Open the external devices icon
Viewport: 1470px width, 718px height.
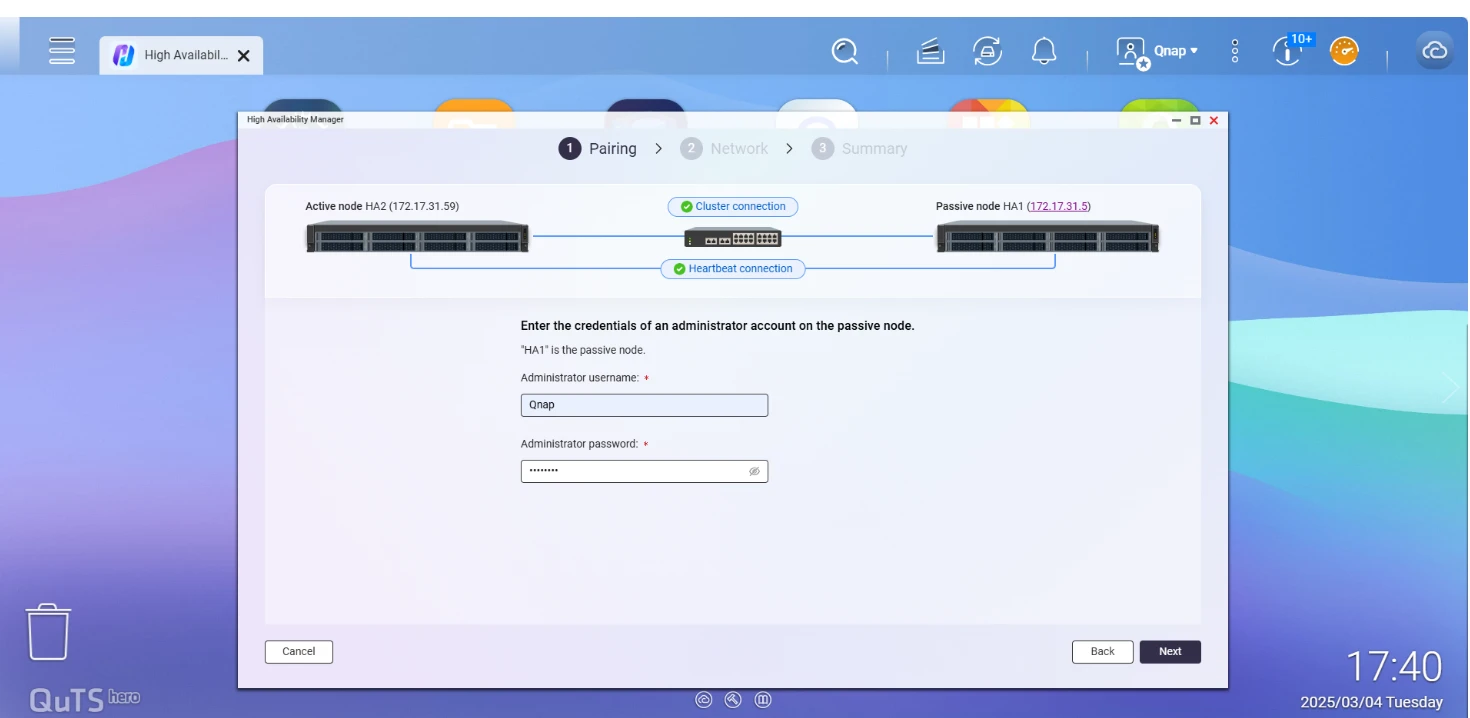(x=988, y=51)
